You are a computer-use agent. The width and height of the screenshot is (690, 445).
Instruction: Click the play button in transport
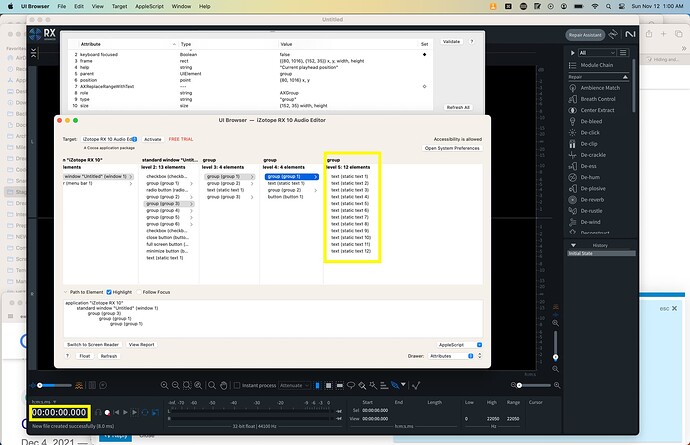(x=125, y=412)
